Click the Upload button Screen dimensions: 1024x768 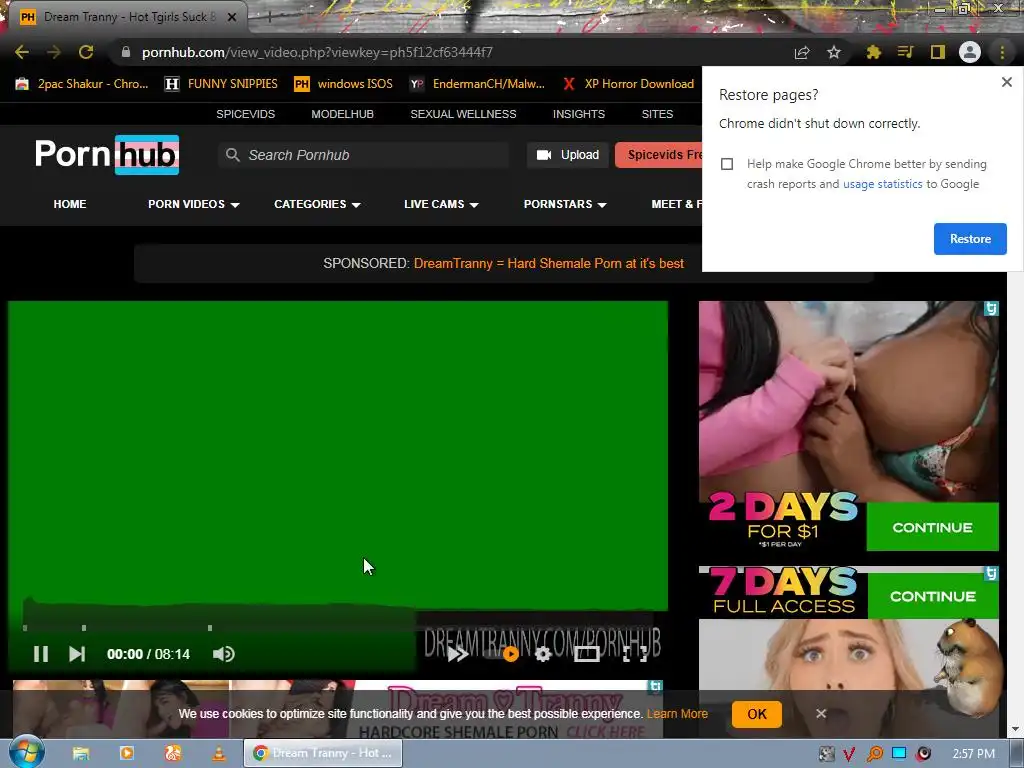click(568, 155)
